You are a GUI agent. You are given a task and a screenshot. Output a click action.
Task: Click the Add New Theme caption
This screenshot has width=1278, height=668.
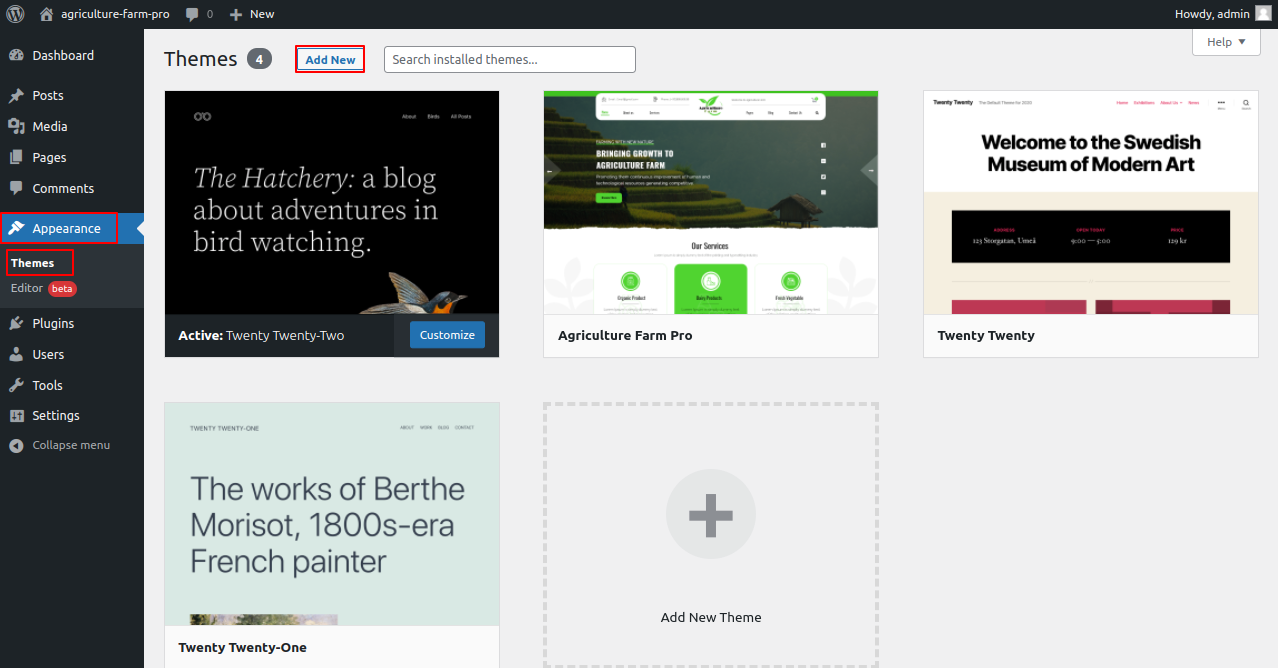pyautogui.click(x=711, y=617)
